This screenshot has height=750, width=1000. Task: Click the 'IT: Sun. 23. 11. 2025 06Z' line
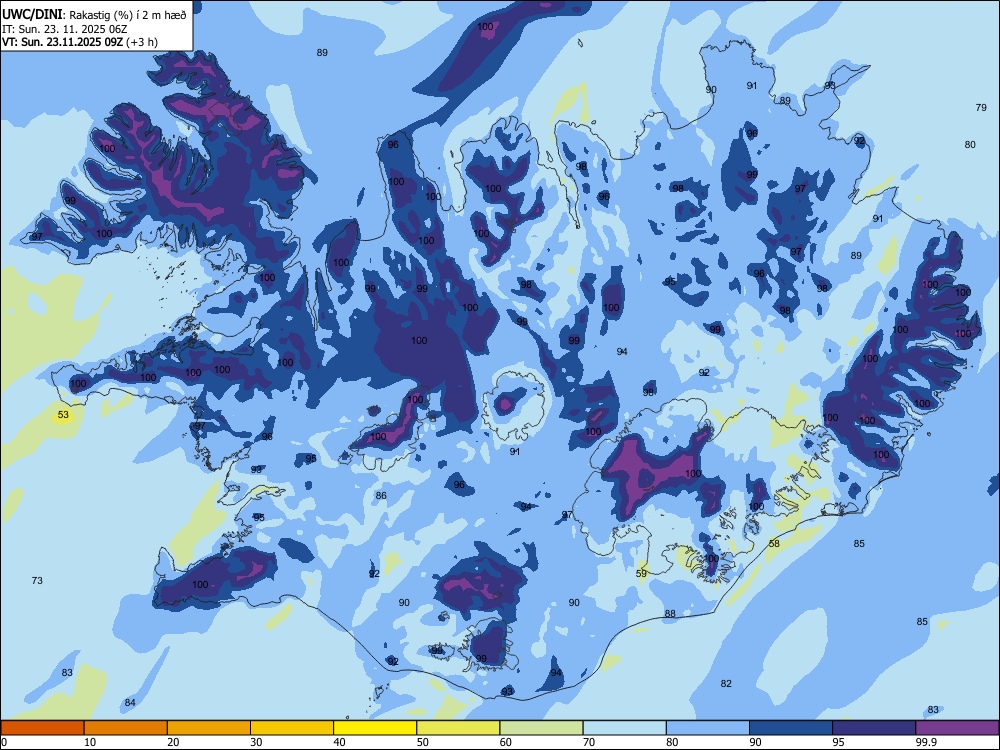(64, 29)
